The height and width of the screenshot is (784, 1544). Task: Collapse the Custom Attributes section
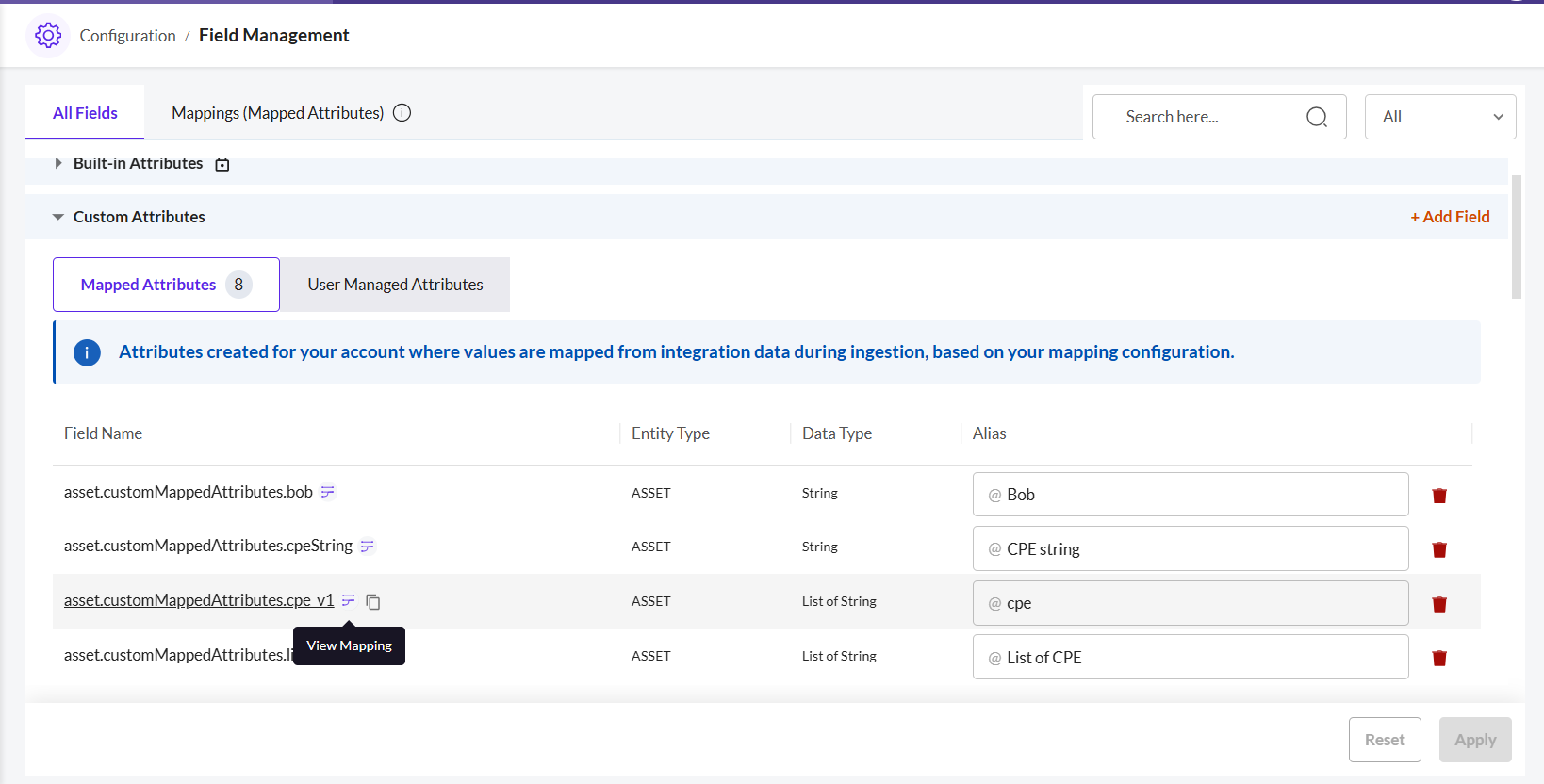point(58,217)
